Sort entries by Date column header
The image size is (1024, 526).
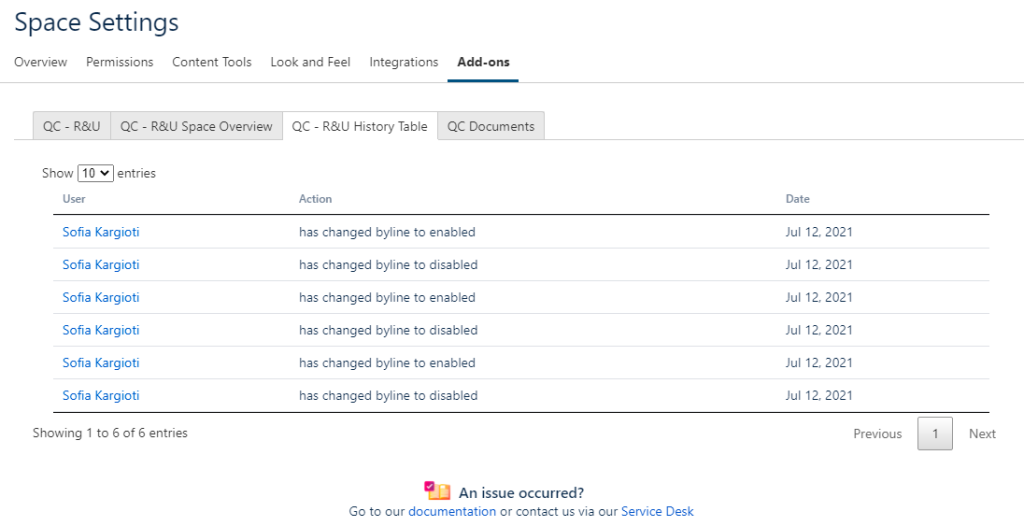coord(797,199)
